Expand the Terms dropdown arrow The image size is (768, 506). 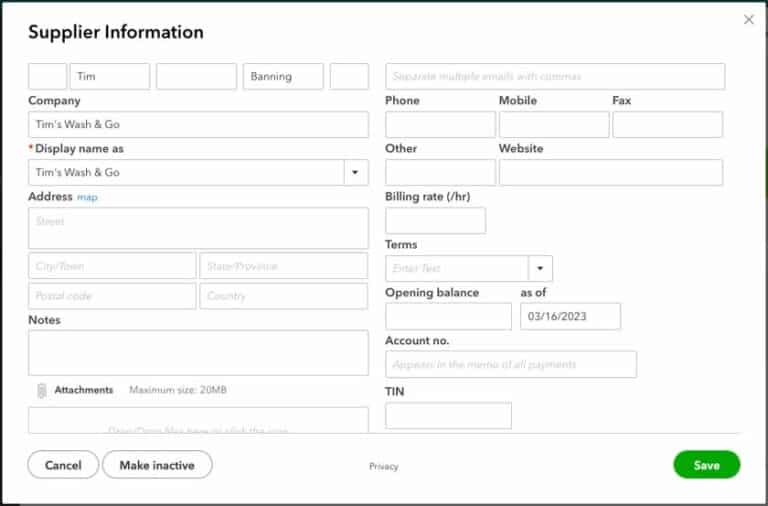point(540,268)
